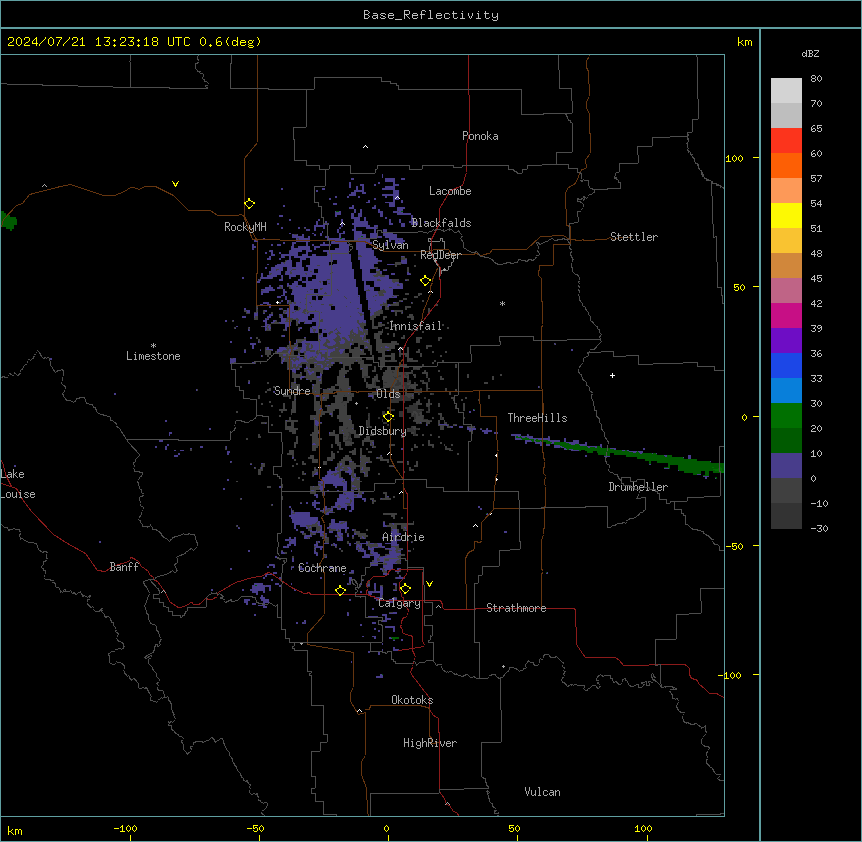Pick the slate purple 0-10 dBZ legend swatch
The image size is (862, 842).
786,466
